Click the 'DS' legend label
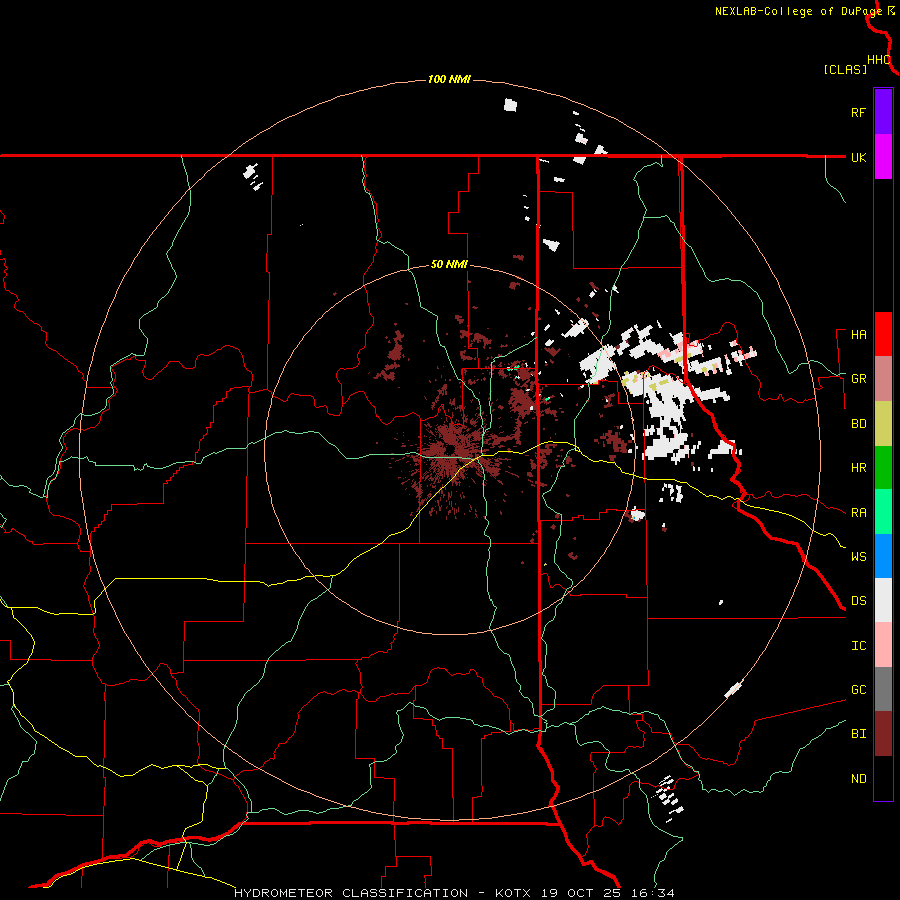Screen dimensions: 900x900 point(858,601)
